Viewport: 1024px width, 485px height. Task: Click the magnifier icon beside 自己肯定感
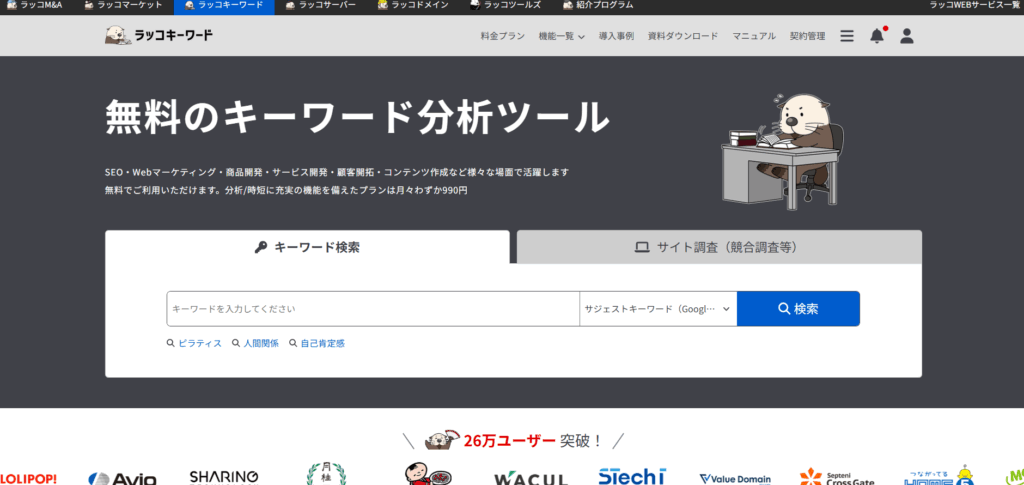pos(293,343)
